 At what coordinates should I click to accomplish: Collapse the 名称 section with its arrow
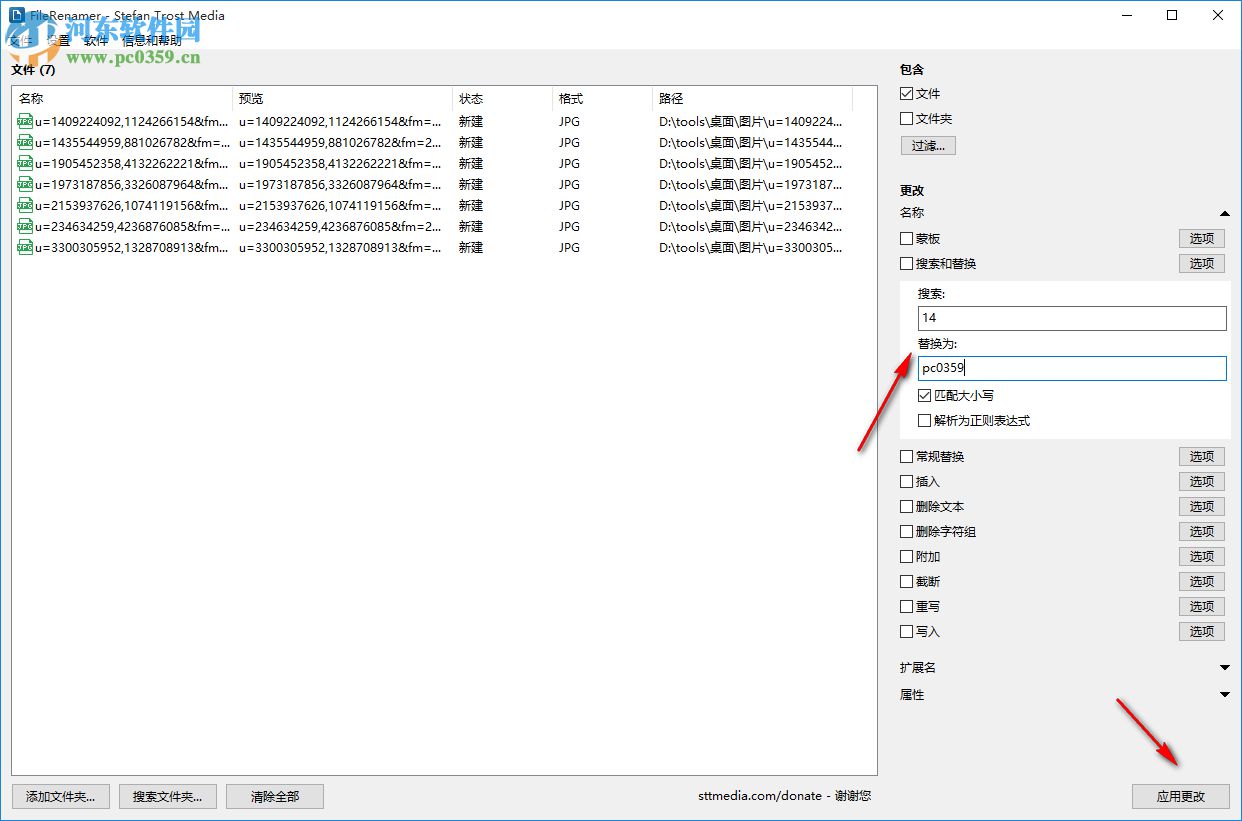[1224, 213]
